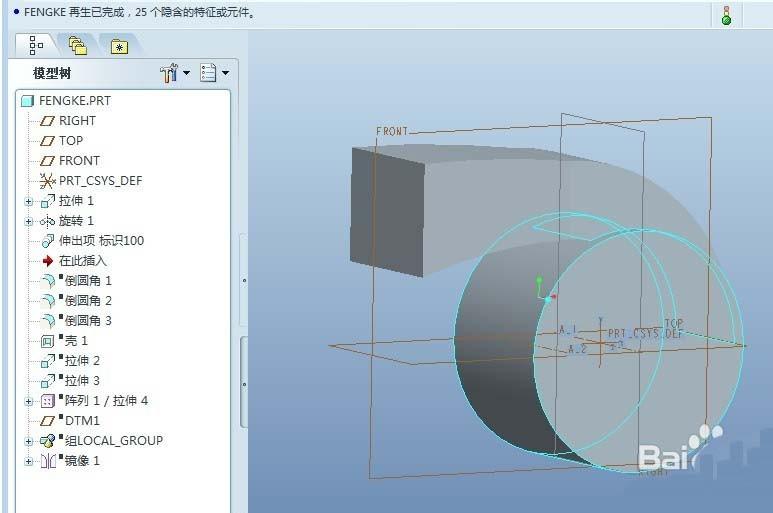Open dropdown arrow next to Settings icon
The width and height of the screenshot is (773, 513).
[x=186, y=73]
